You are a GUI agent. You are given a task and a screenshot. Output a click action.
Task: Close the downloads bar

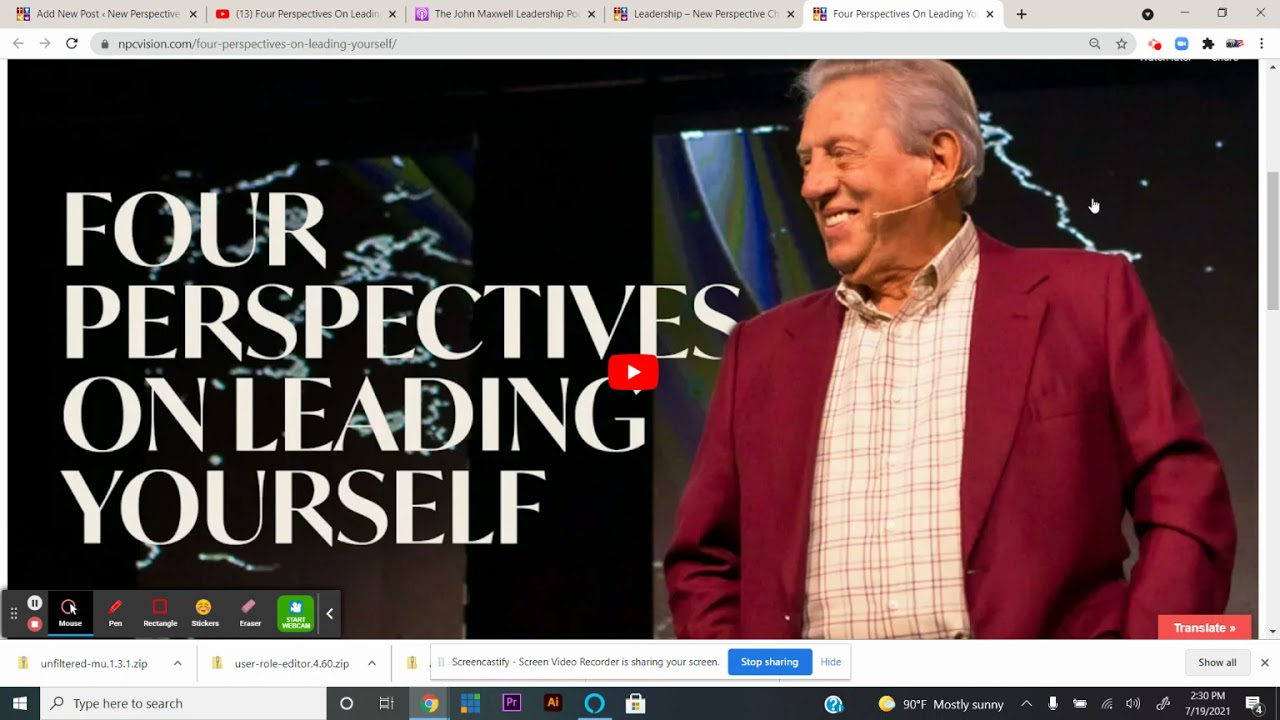(x=1264, y=662)
